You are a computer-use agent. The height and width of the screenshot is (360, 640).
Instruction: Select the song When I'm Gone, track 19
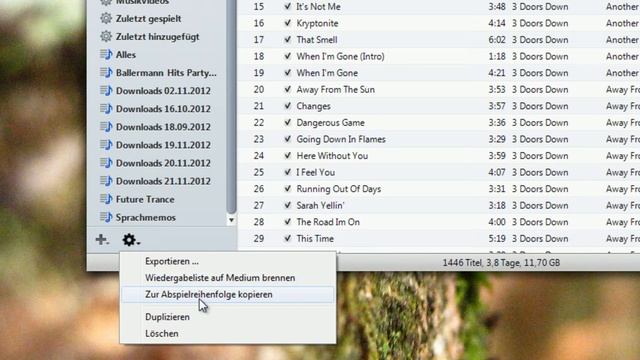327,73
